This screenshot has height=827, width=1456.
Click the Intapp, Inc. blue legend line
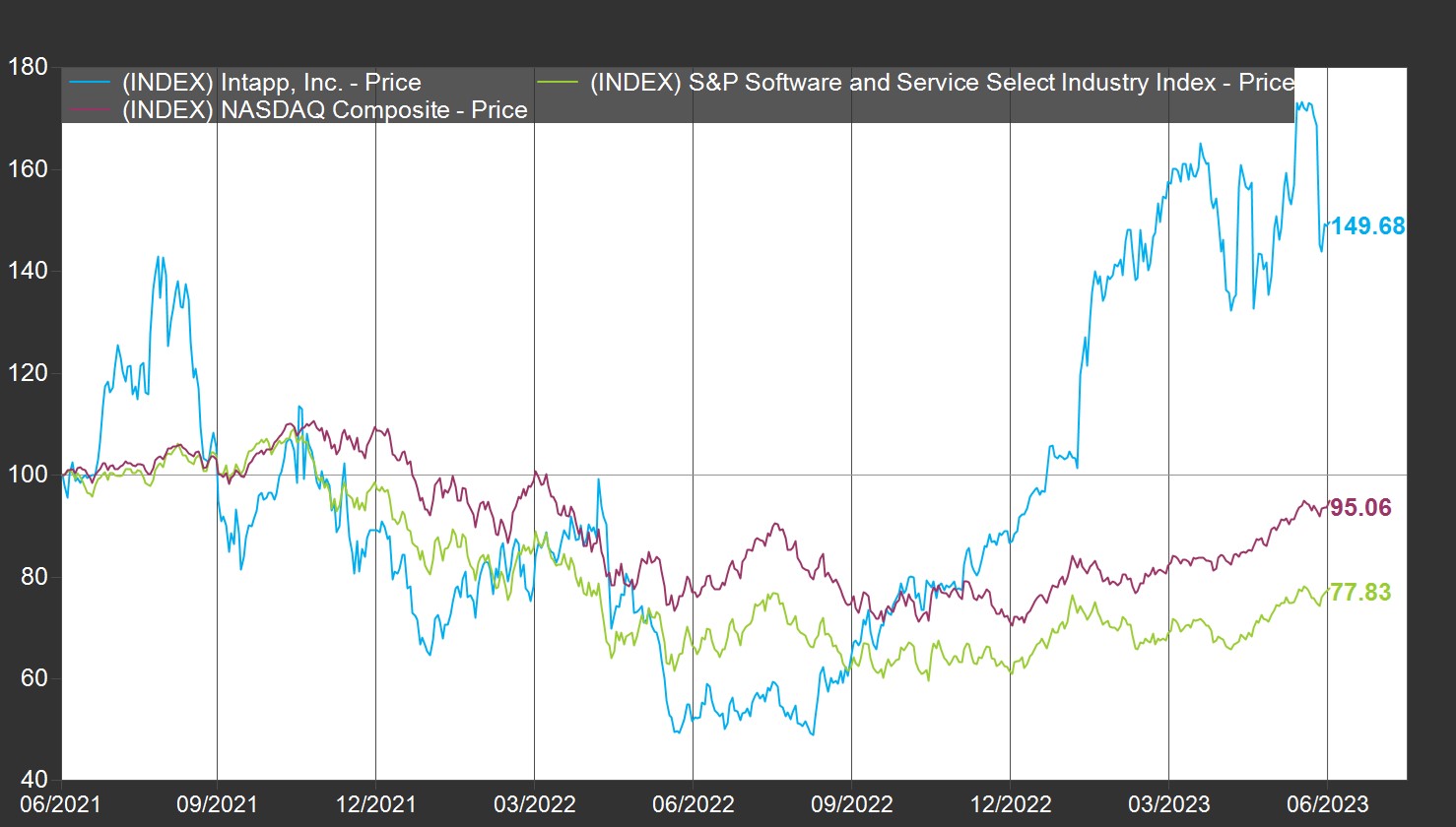click(90, 82)
